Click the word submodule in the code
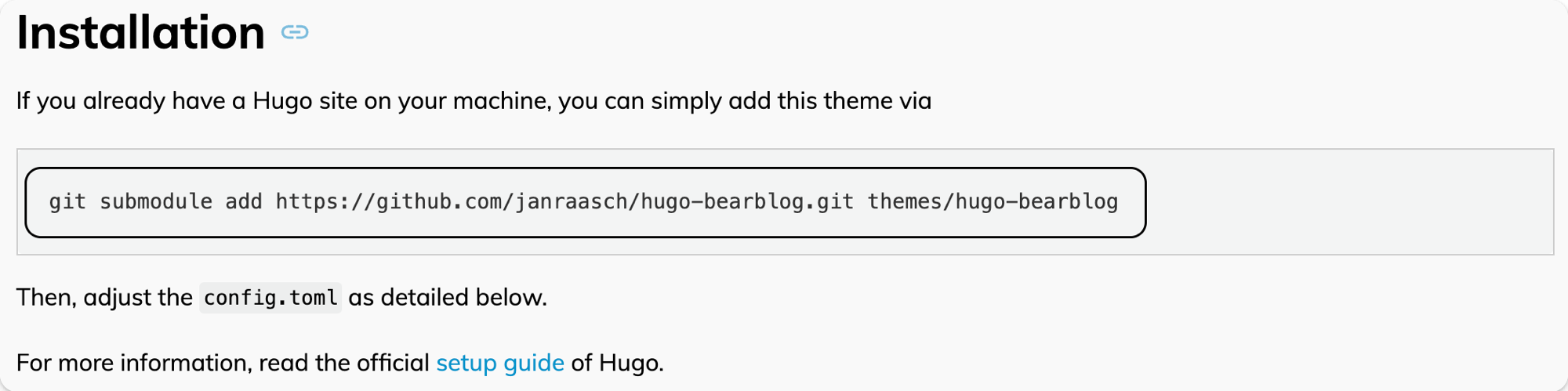Viewport: 1568px width, 391px height. coord(156,202)
